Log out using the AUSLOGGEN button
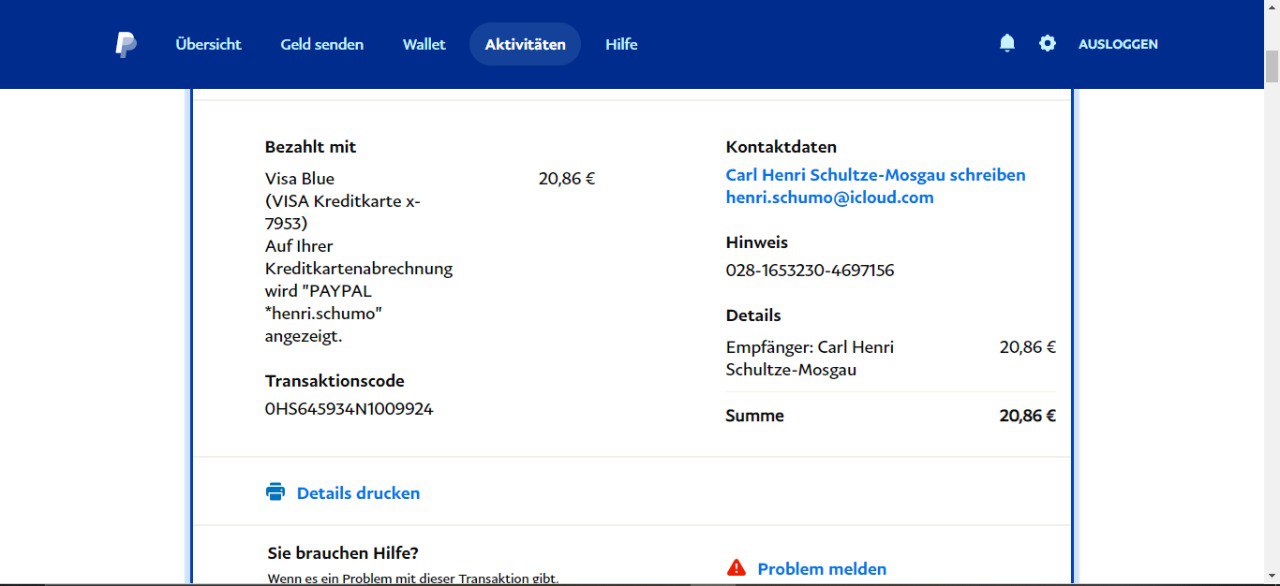 pos(1118,44)
